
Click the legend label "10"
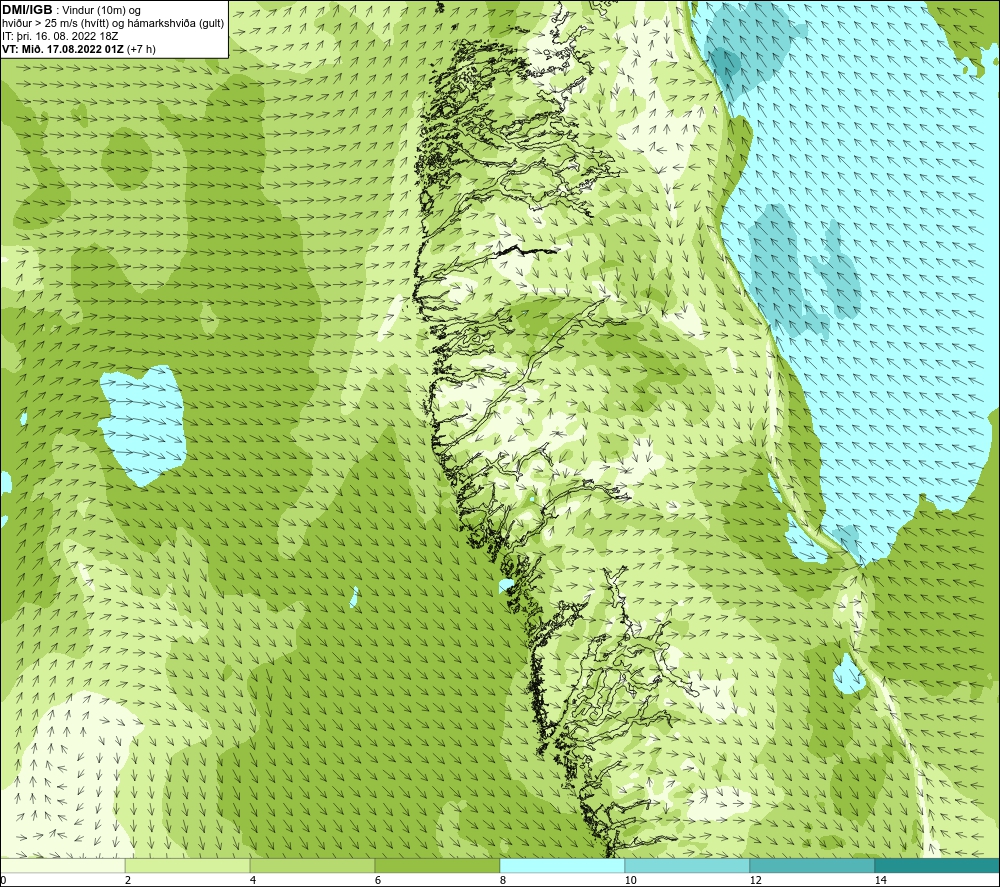click(630, 880)
